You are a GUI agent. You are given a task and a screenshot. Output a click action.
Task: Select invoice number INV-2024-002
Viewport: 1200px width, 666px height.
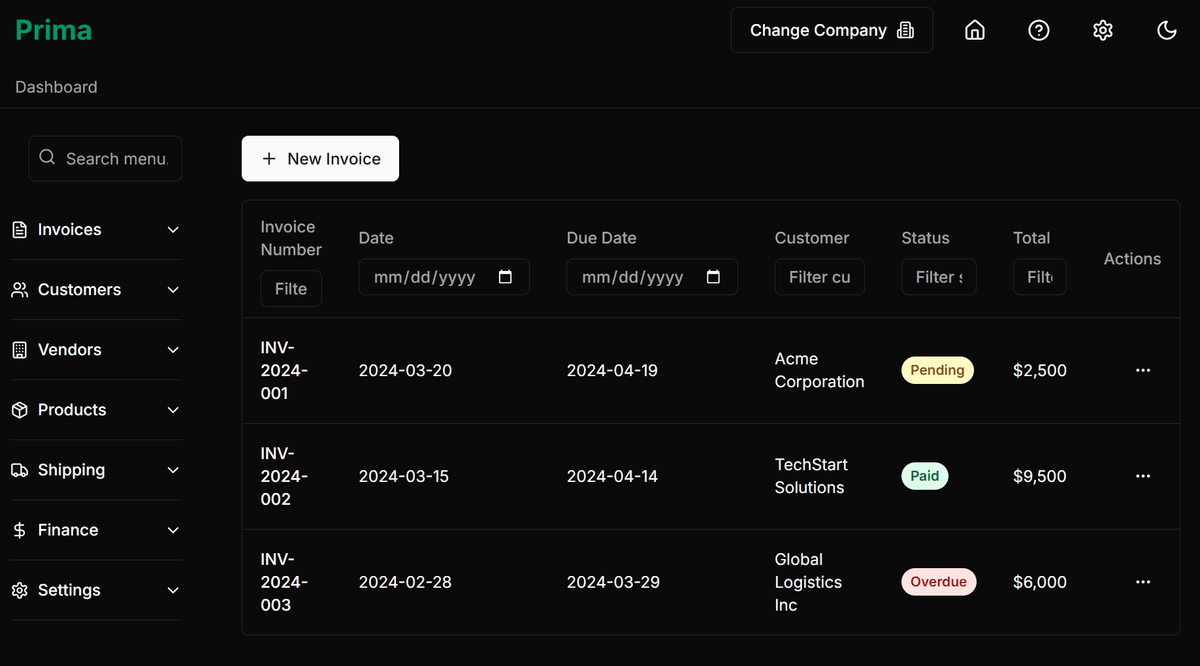click(285, 476)
